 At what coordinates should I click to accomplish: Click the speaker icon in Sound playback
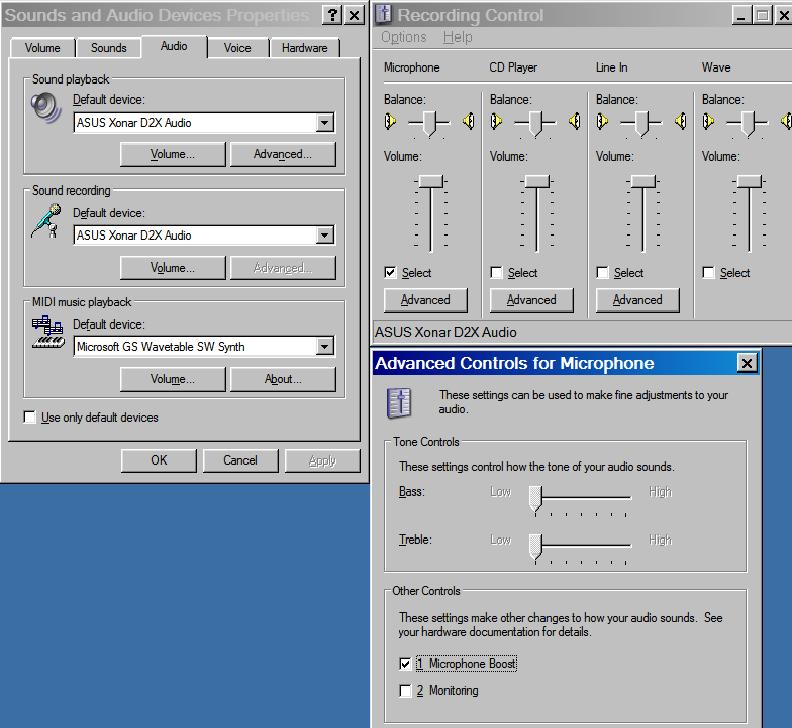46,108
